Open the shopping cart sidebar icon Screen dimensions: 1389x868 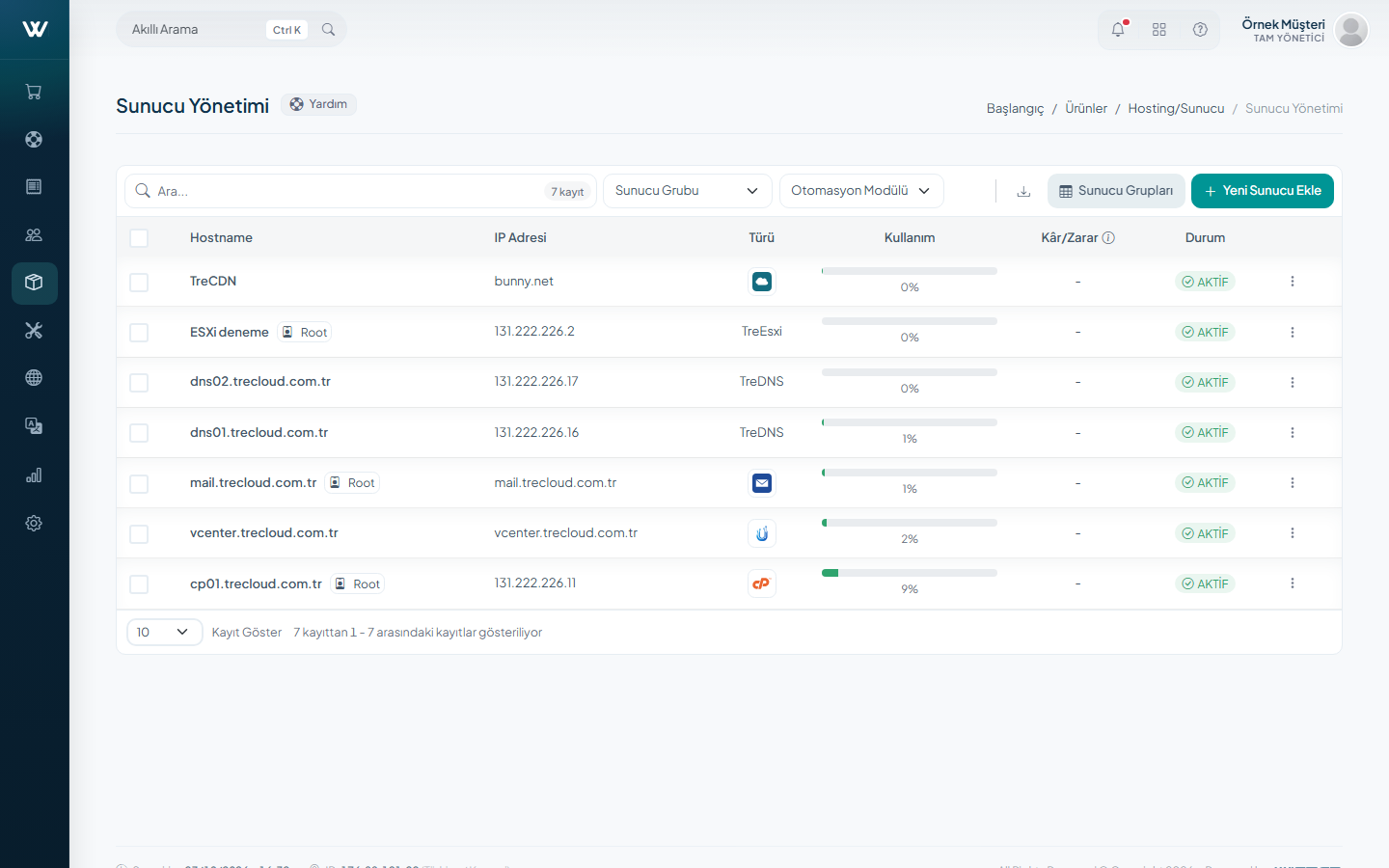(x=34, y=92)
